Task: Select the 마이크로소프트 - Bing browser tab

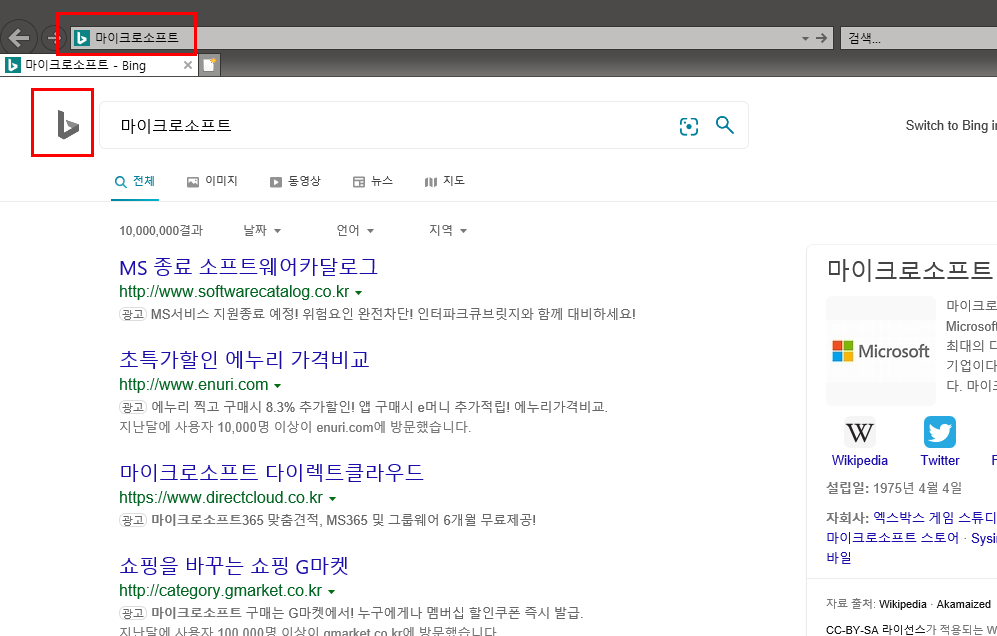Action: [99, 65]
